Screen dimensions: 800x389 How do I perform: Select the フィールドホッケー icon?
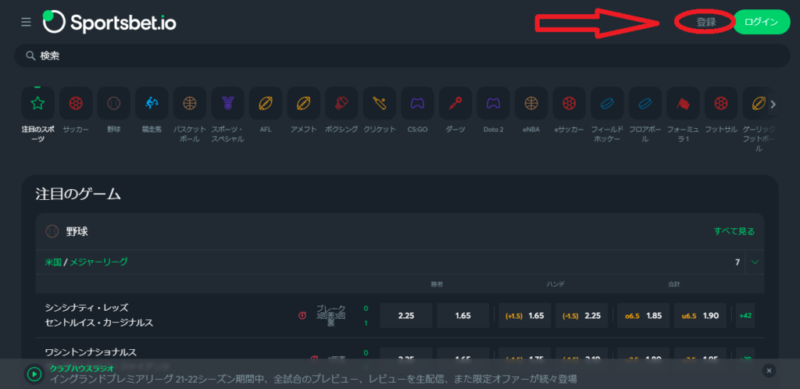coord(607,103)
